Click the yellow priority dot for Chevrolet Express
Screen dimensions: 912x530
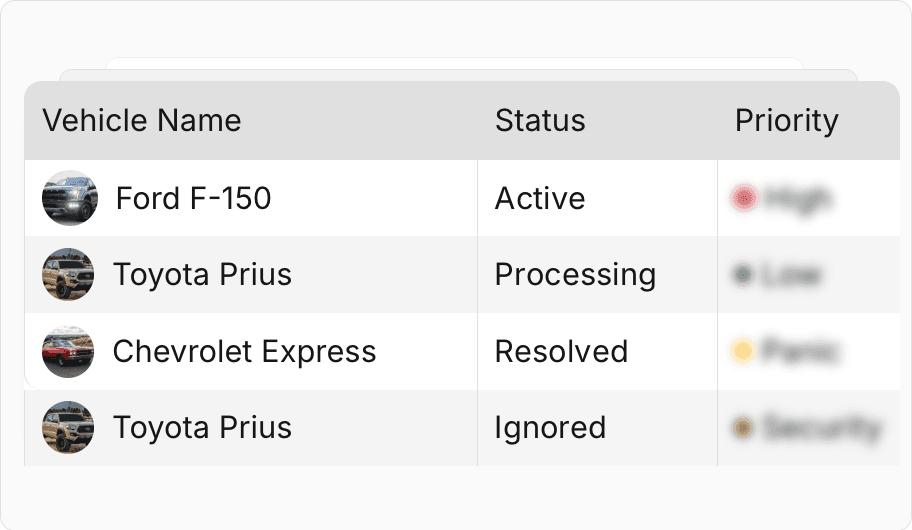click(x=742, y=351)
